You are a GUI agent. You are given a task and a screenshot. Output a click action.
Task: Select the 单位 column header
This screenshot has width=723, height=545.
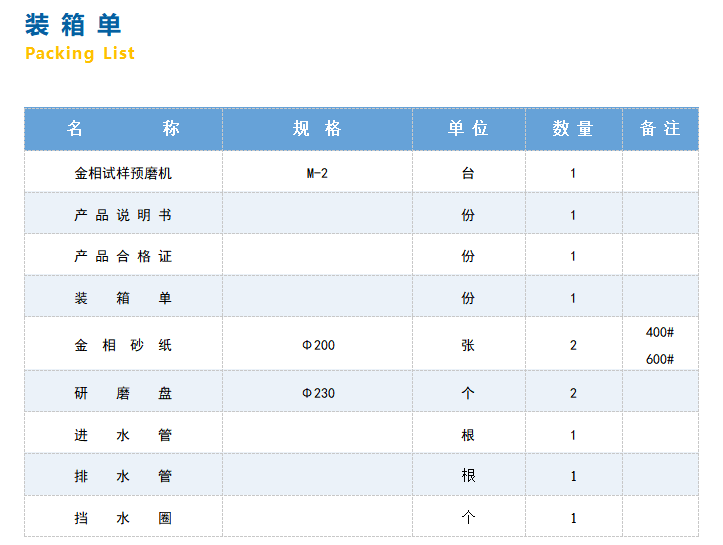point(468,129)
